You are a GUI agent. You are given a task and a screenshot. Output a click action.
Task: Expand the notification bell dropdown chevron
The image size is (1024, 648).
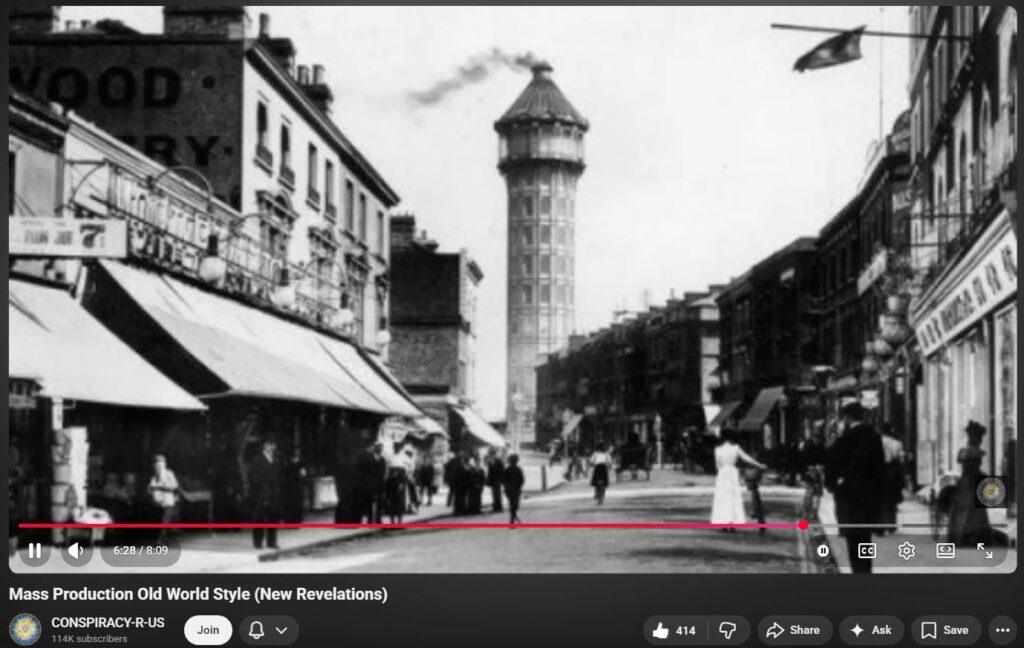[281, 630]
